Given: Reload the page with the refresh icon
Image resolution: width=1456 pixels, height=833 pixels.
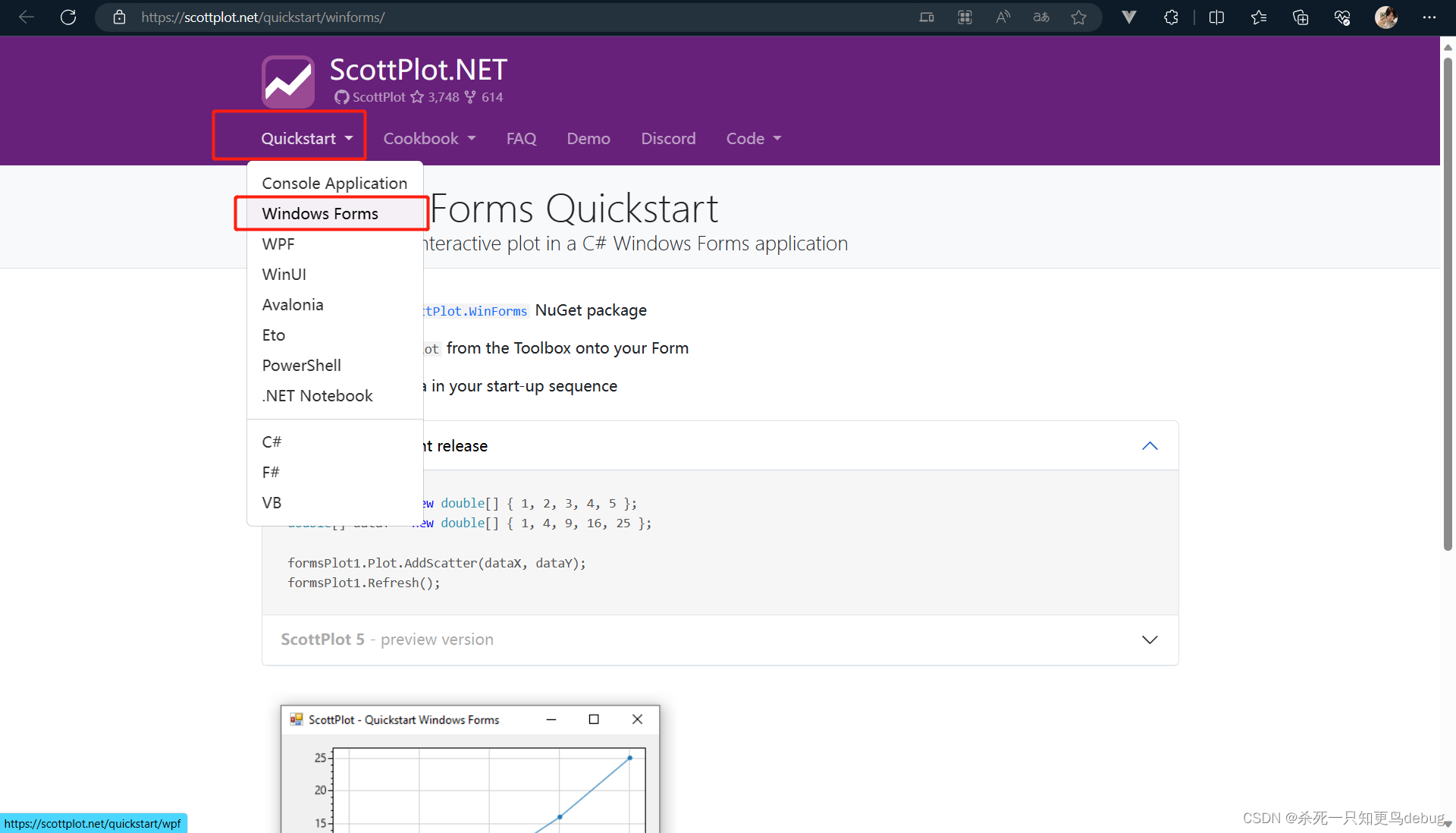Looking at the screenshot, I should (x=68, y=17).
